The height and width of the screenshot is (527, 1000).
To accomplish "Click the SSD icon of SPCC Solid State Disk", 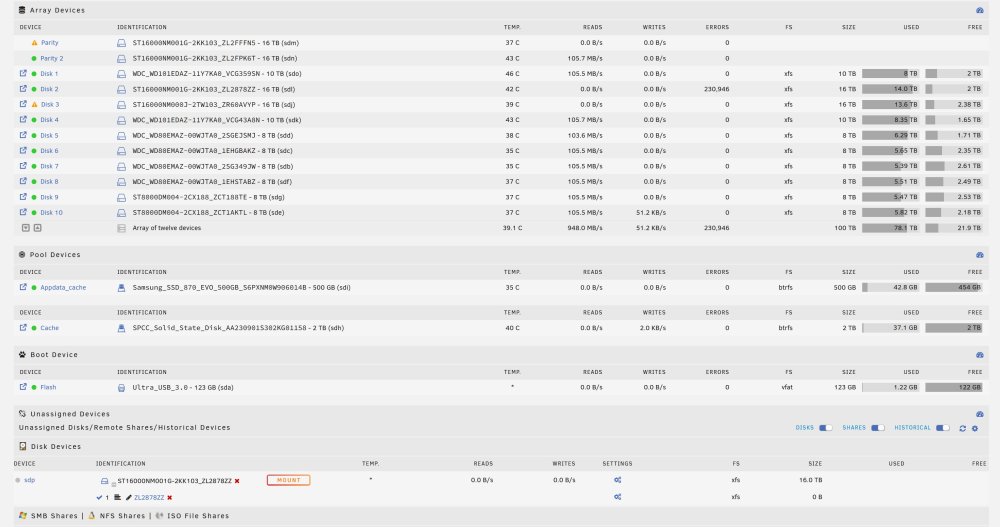I will point(121,328).
